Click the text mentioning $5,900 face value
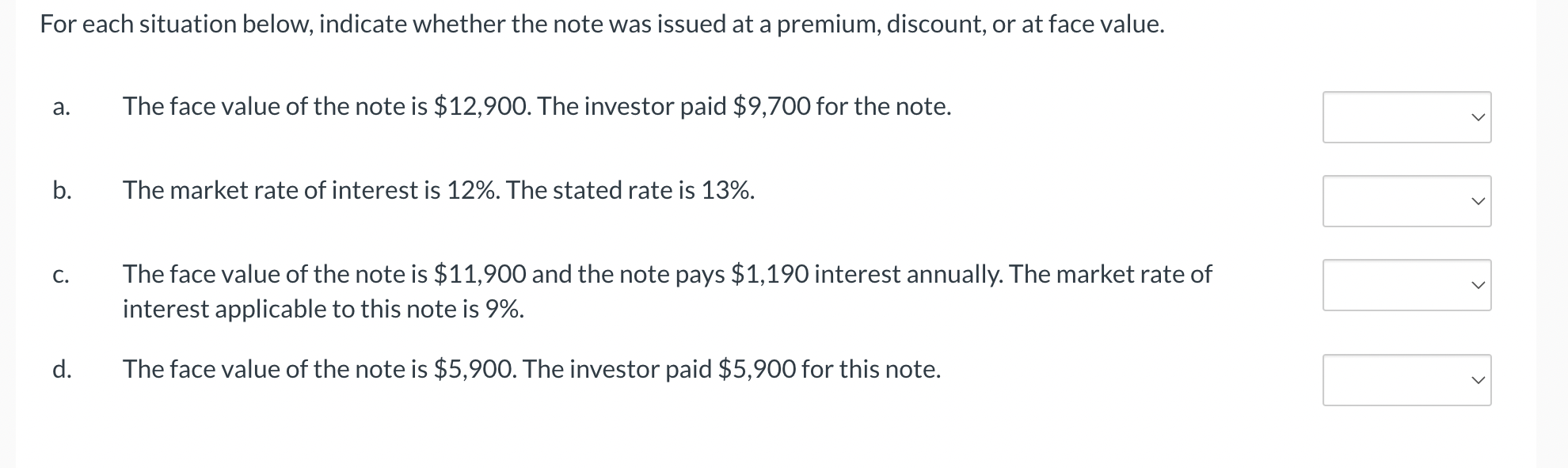The height and width of the screenshot is (468, 1568). pos(531,369)
